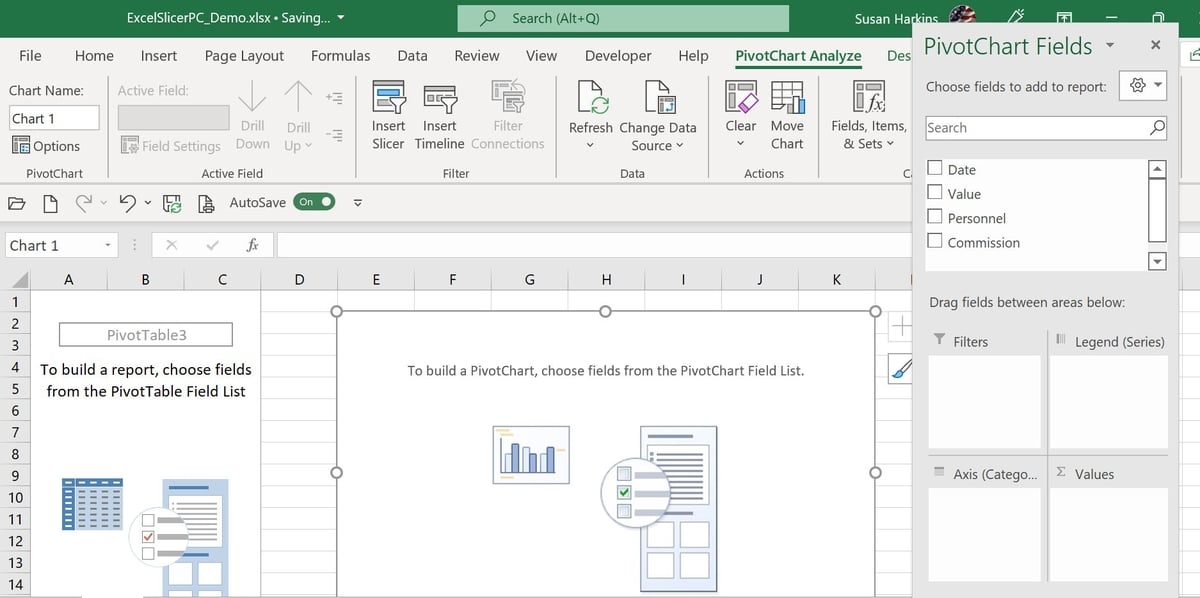Click the Insert Timeline icon

click(440, 97)
